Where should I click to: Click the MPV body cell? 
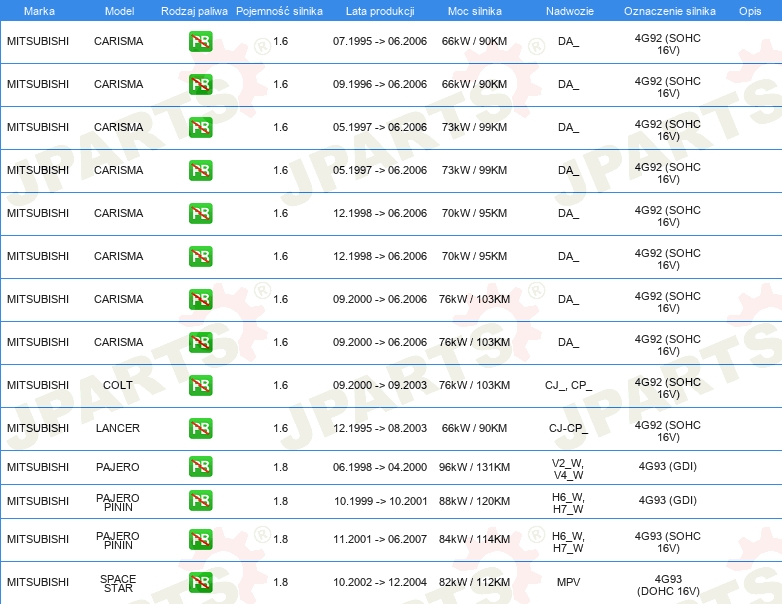(568, 582)
